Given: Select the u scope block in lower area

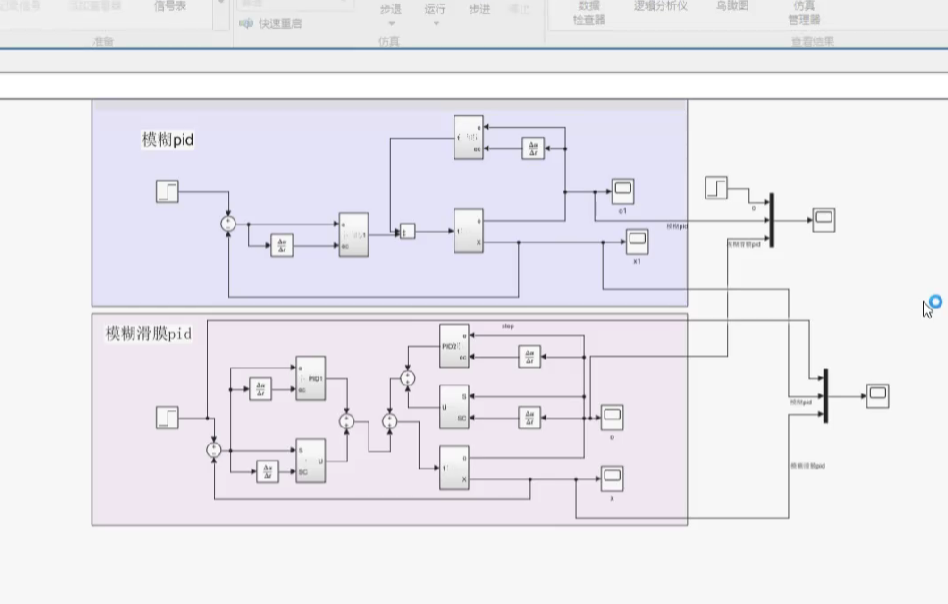Looking at the screenshot, I should (x=611, y=416).
